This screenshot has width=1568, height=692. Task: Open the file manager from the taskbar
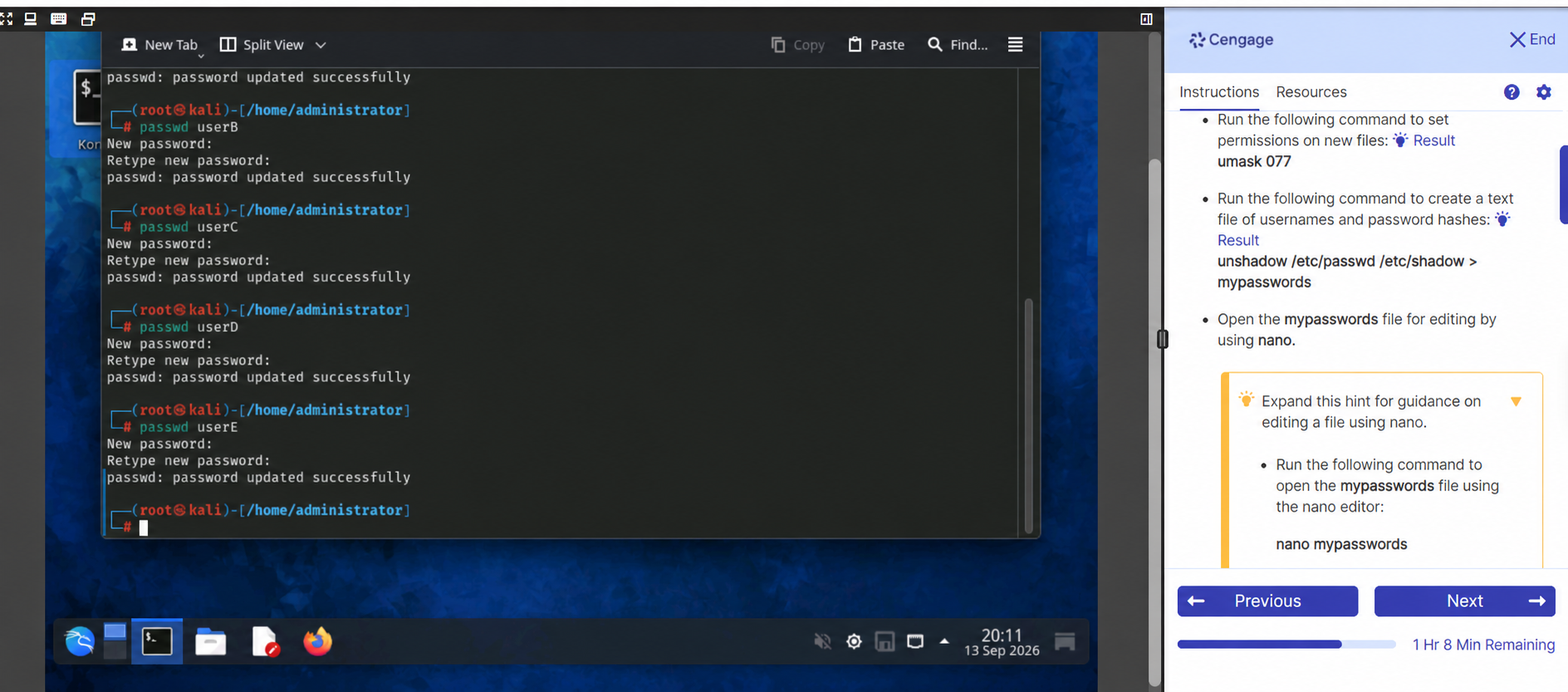click(210, 641)
